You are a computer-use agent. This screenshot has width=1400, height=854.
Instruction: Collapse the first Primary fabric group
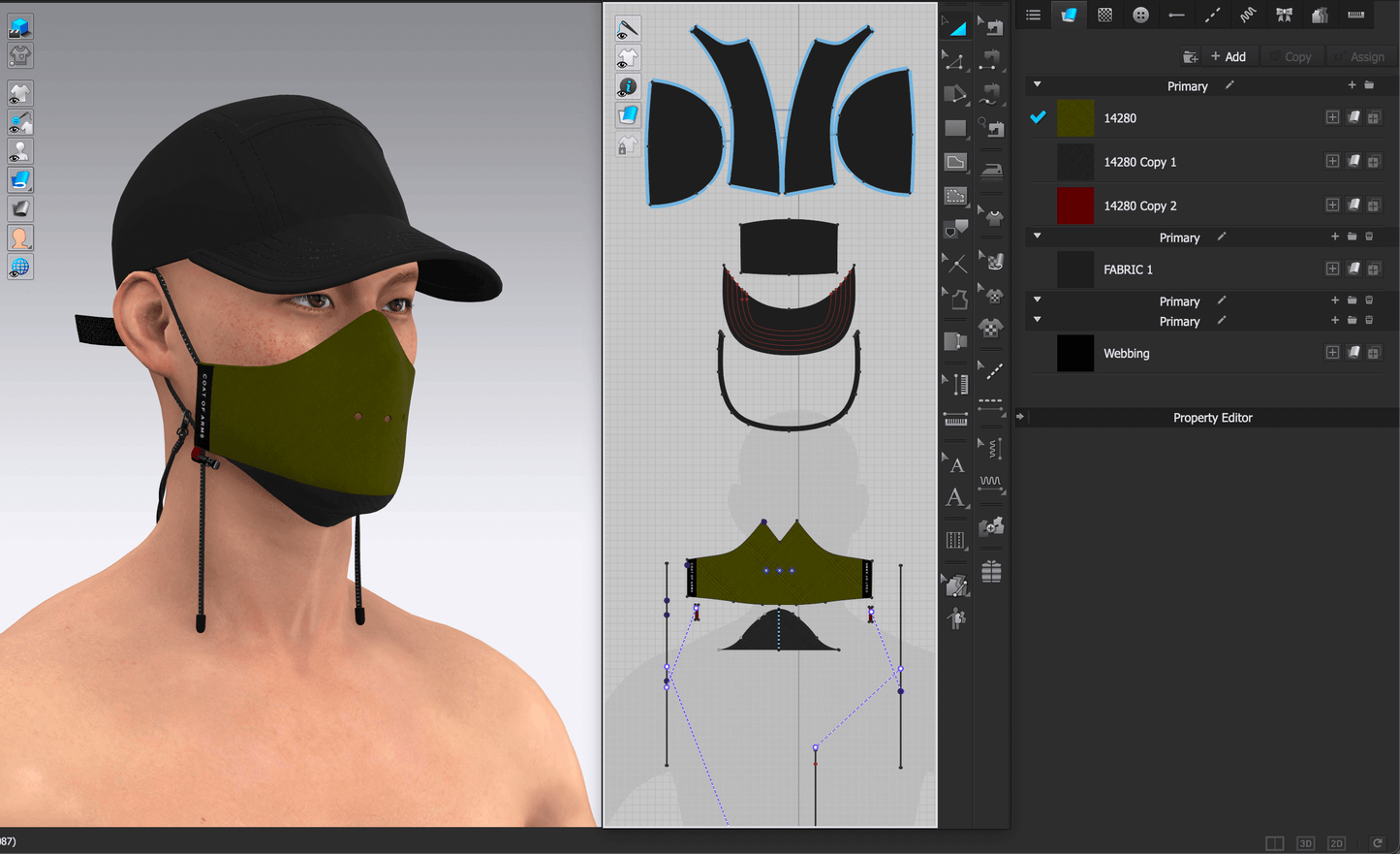(1037, 85)
